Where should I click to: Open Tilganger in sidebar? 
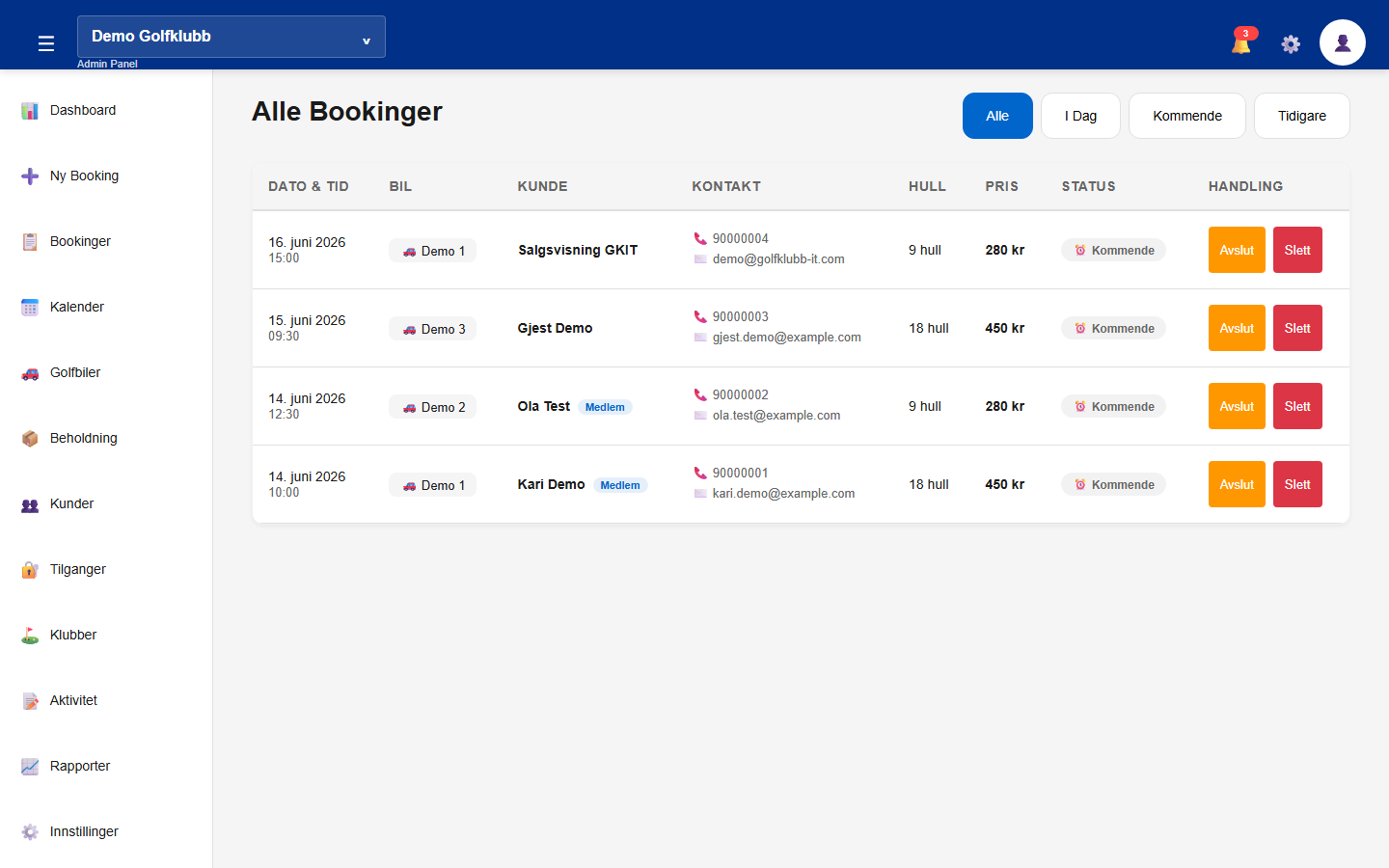click(x=106, y=569)
